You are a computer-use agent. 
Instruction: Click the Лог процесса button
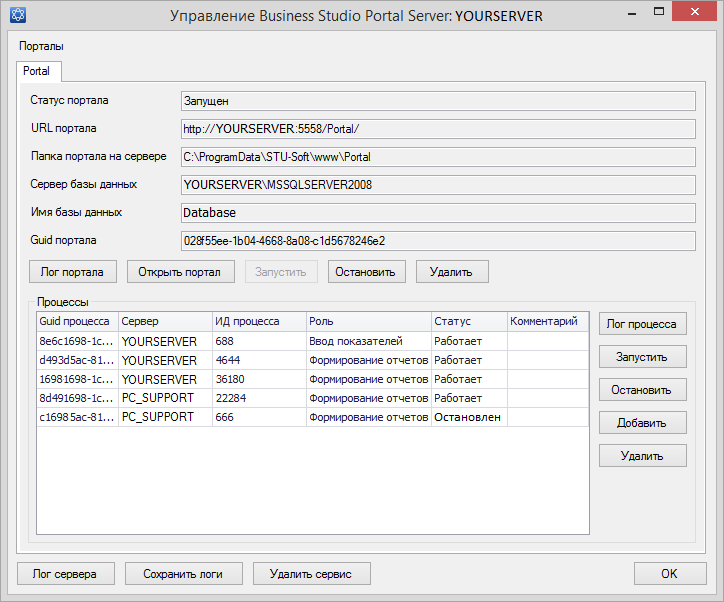point(642,324)
